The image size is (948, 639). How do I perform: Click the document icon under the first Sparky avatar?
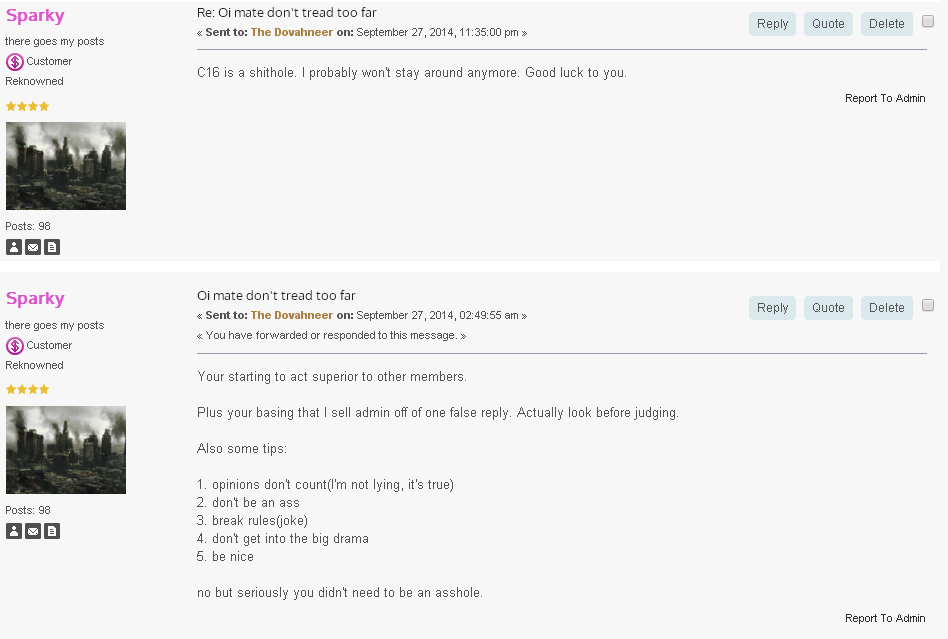(x=52, y=247)
